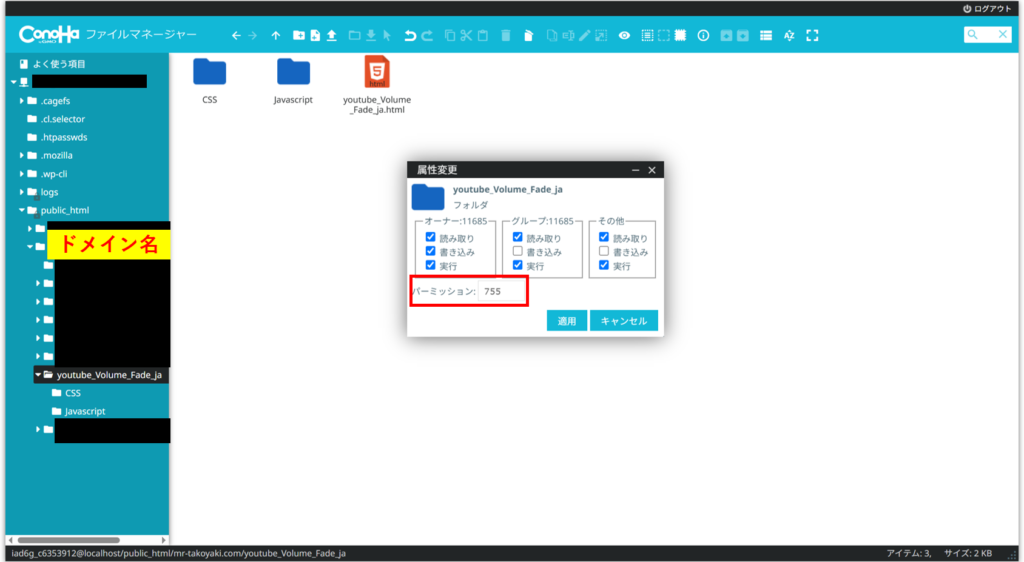The width and height of the screenshot is (1024, 562).
Task: Expand the .wp-cli folder arrow
Action: 22,174
